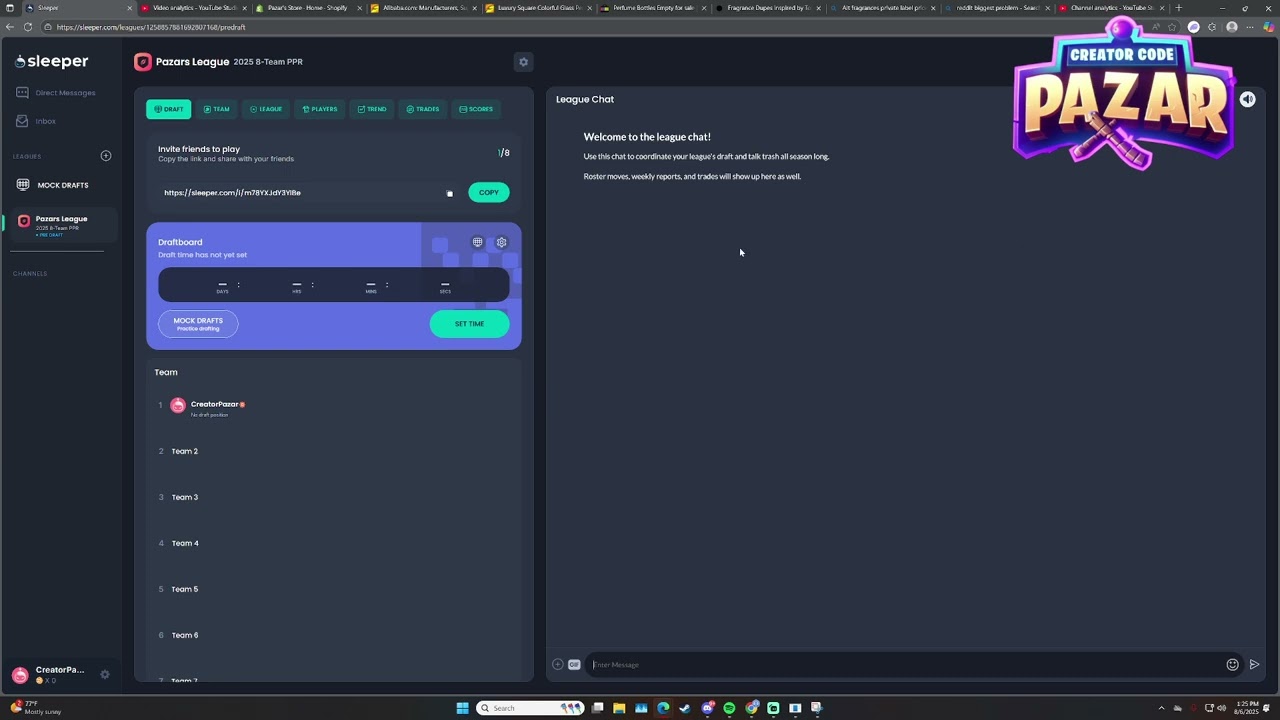Select the Team 4 row
Screen dimensions: 1280x720
(x=333, y=543)
